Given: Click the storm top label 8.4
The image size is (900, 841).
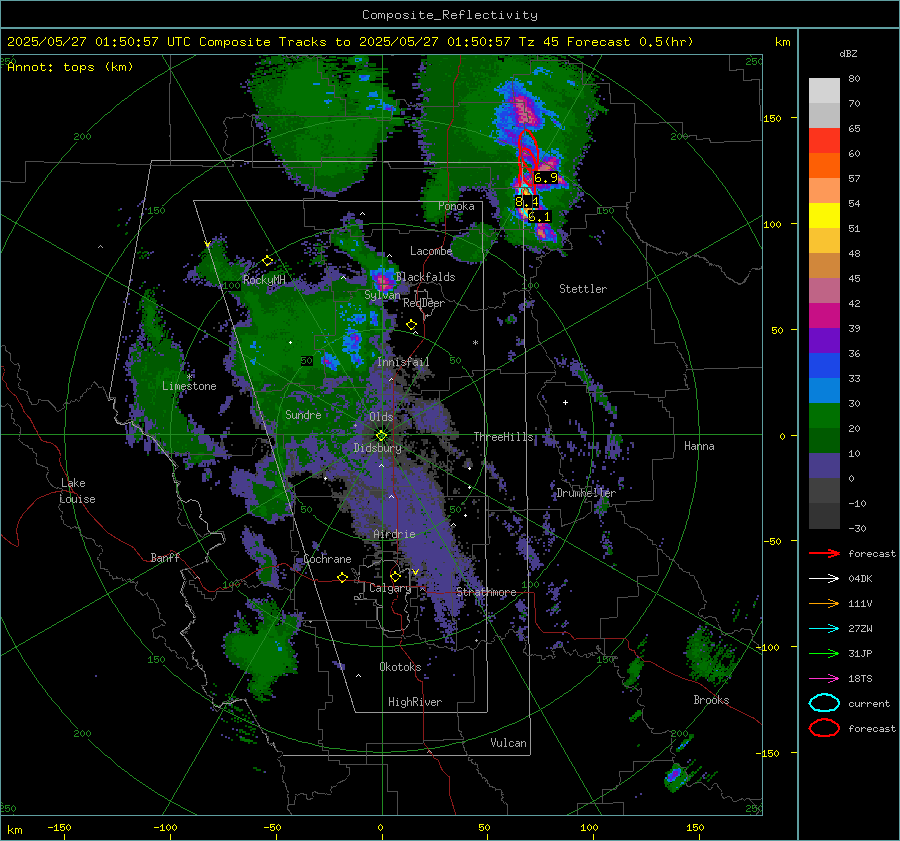Looking at the screenshot, I should point(527,201).
